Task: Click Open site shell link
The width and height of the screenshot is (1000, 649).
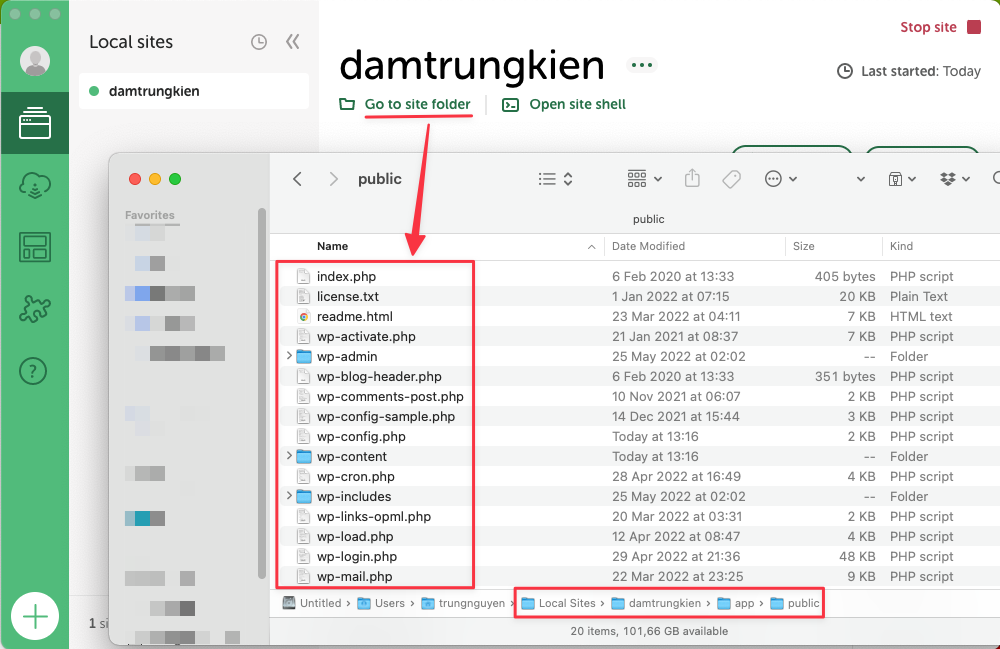Action: coord(577,105)
